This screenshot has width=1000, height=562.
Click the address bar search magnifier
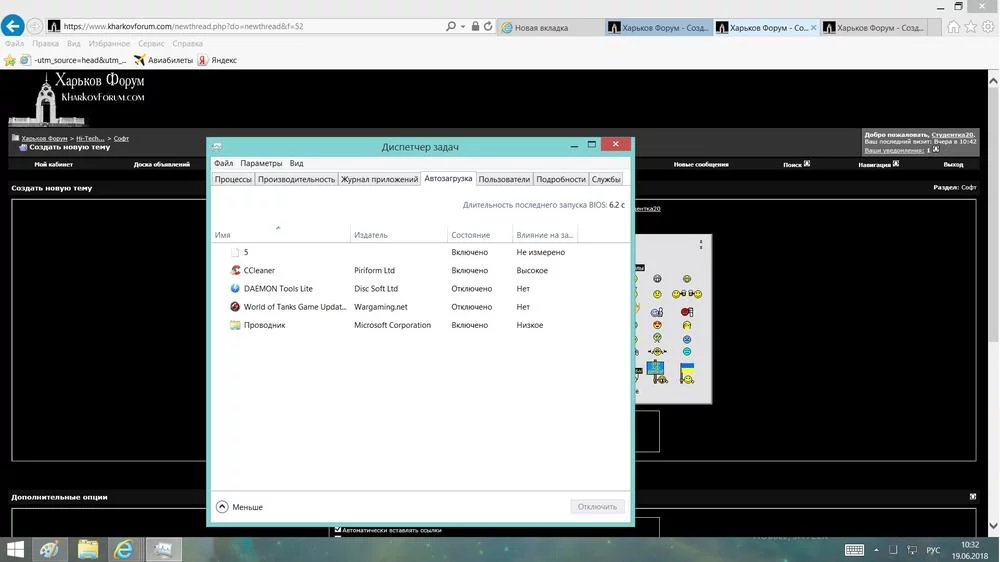(x=451, y=26)
